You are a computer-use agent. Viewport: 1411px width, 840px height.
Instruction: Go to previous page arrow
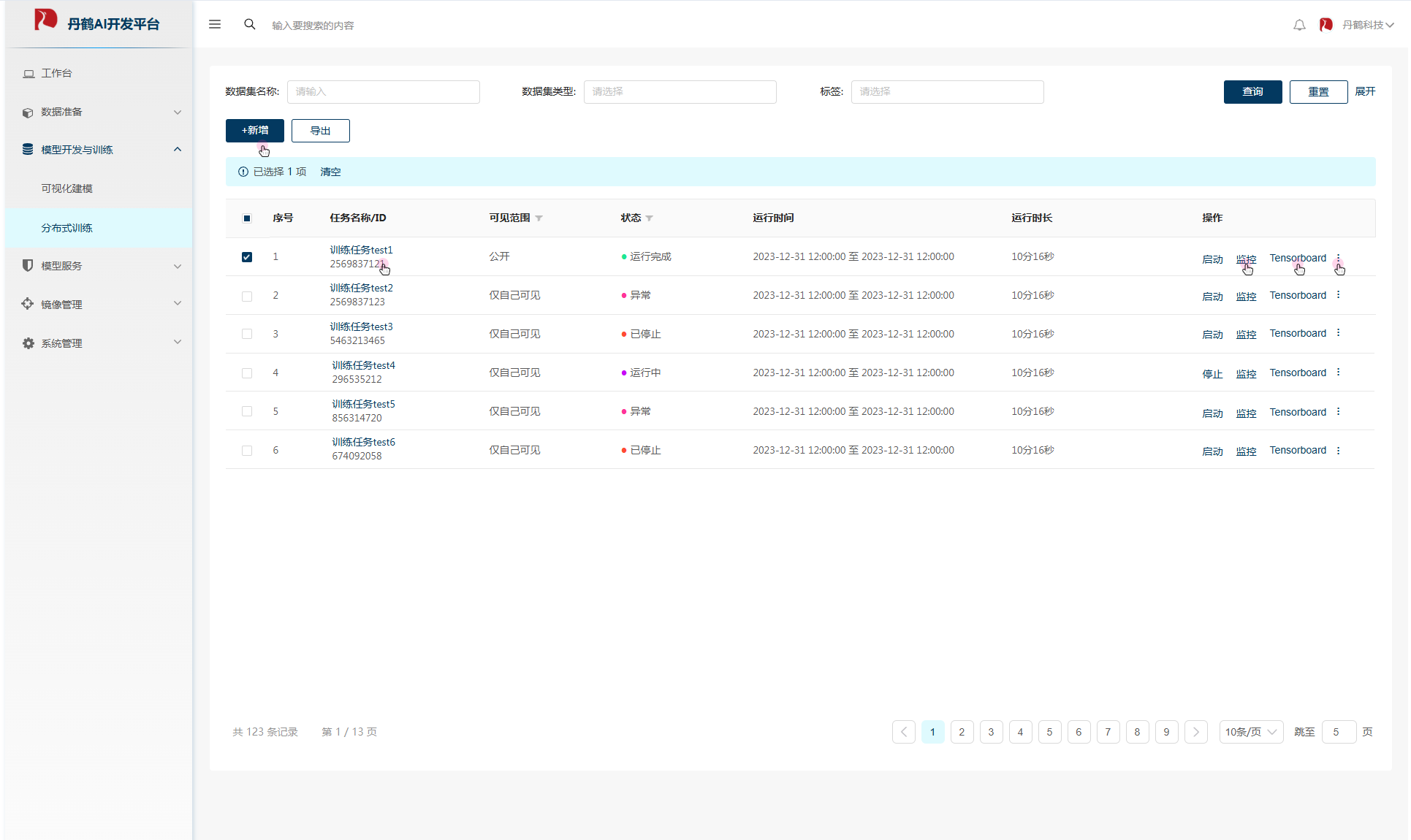[x=904, y=732]
